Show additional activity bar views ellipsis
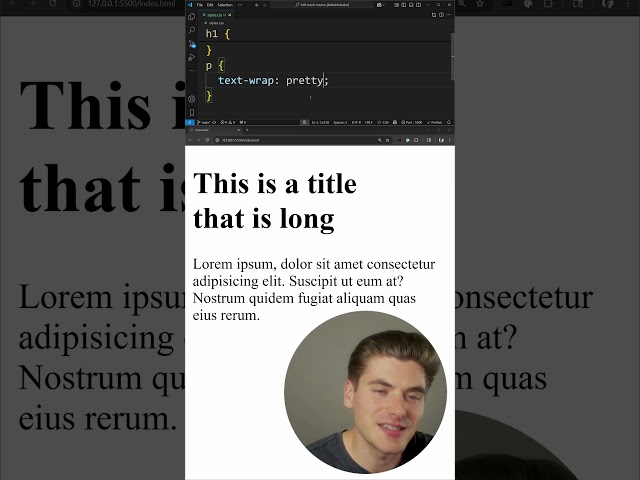 [191, 70]
